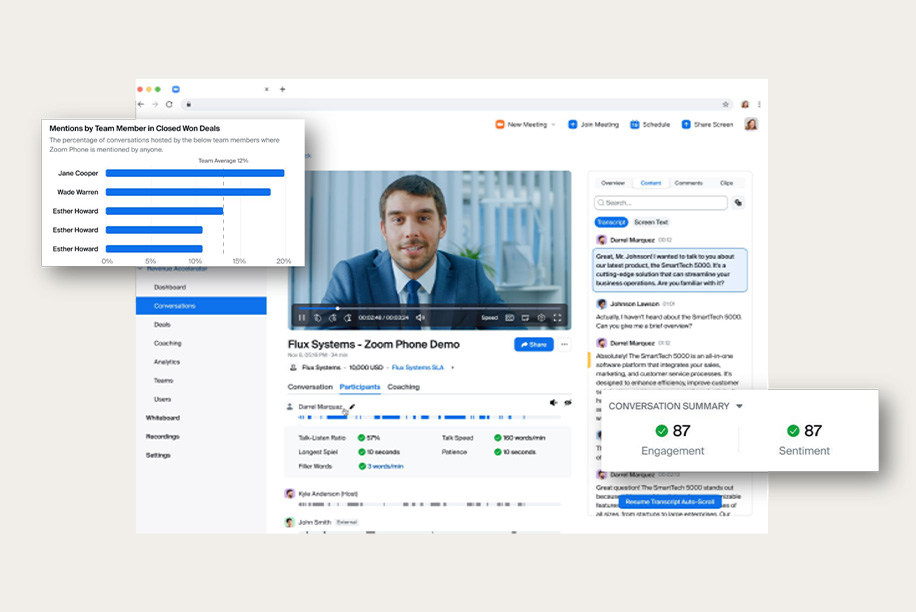Open the three-dot more options button
Image resolution: width=916 pixels, height=612 pixels.
tap(564, 345)
